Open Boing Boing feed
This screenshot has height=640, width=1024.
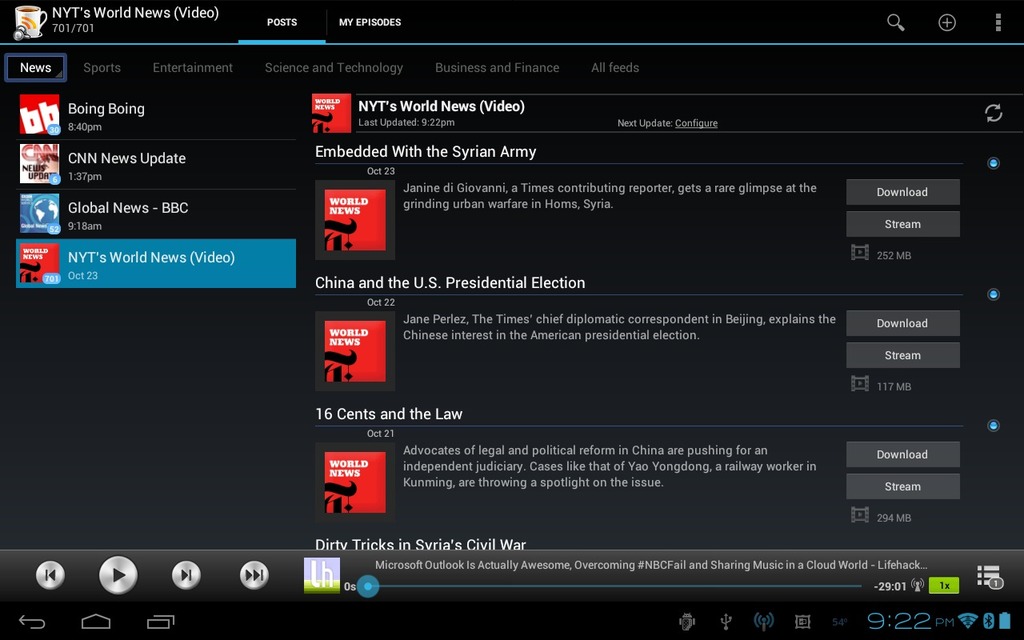pos(156,114)
